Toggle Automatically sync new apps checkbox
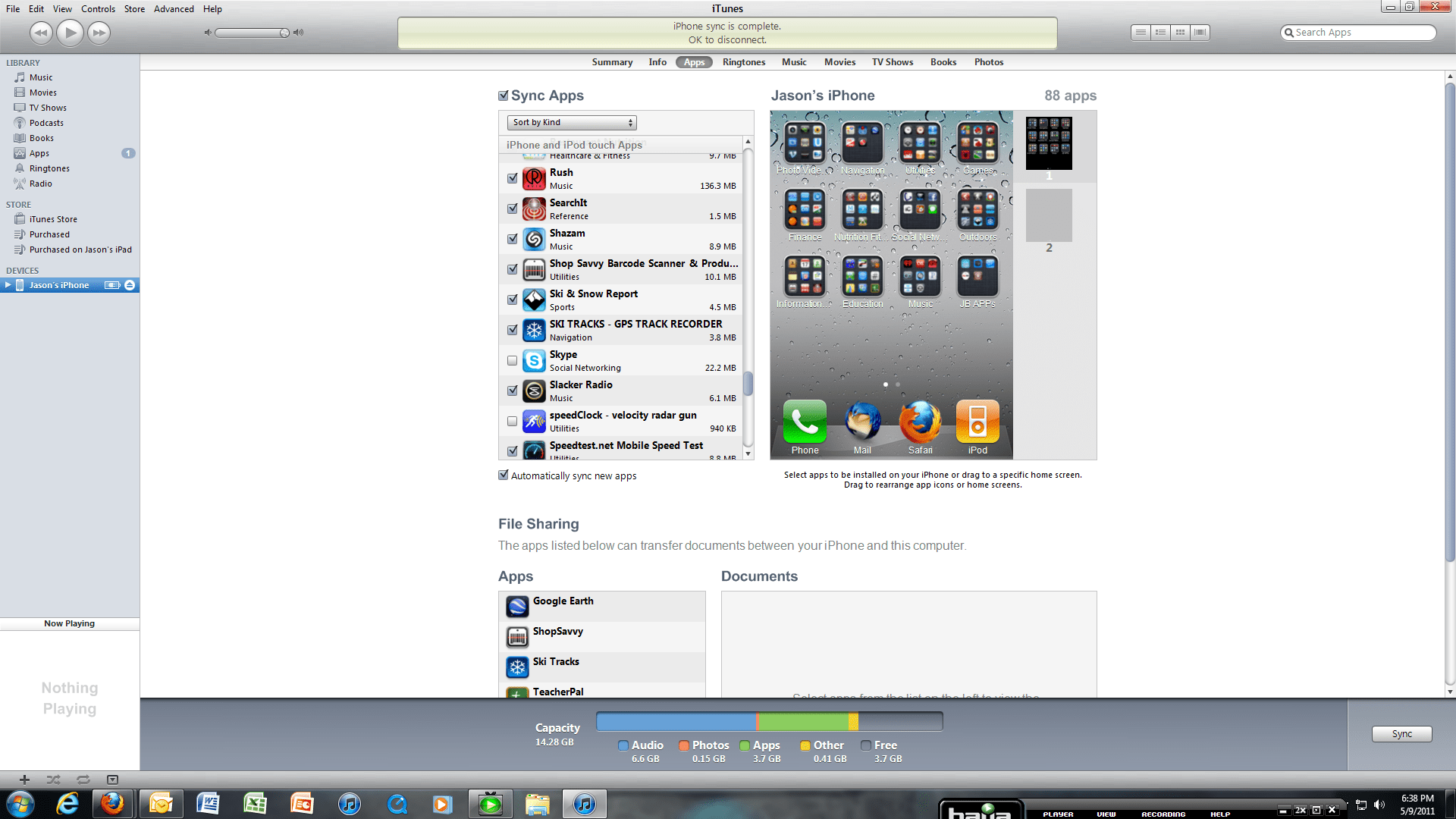The width and height of the screenshot is (1456, 819). click(x=503, y=475)
